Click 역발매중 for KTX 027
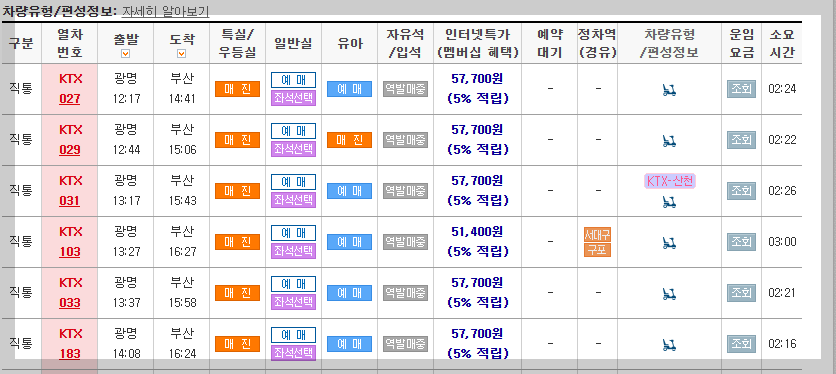 coord(405,89)
